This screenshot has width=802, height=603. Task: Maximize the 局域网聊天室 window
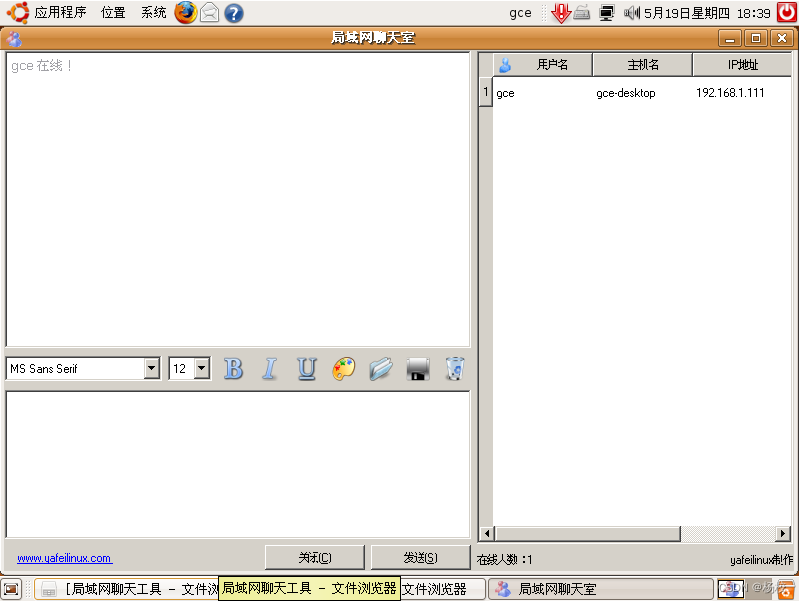click(756, 38)
